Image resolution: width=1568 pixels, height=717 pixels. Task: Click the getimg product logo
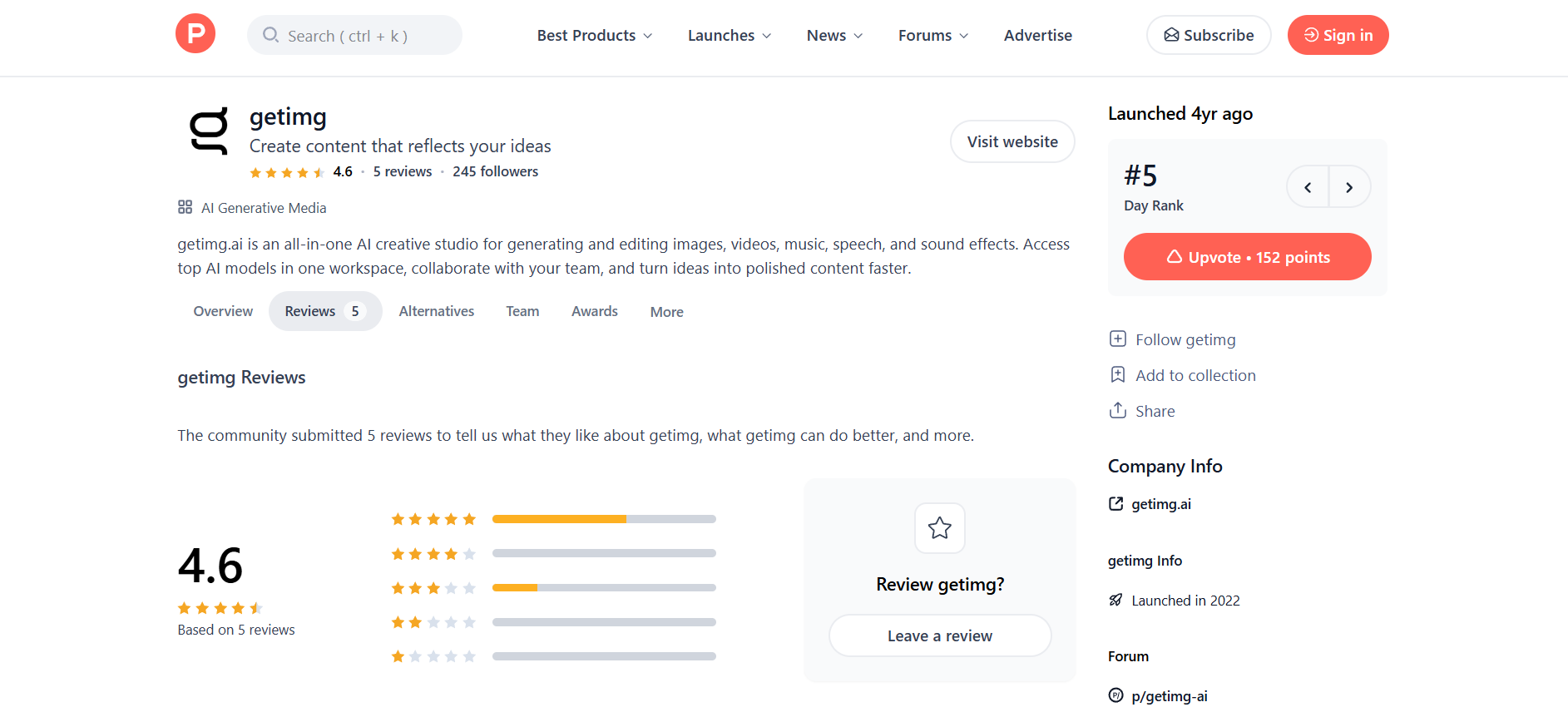[209, 131]
